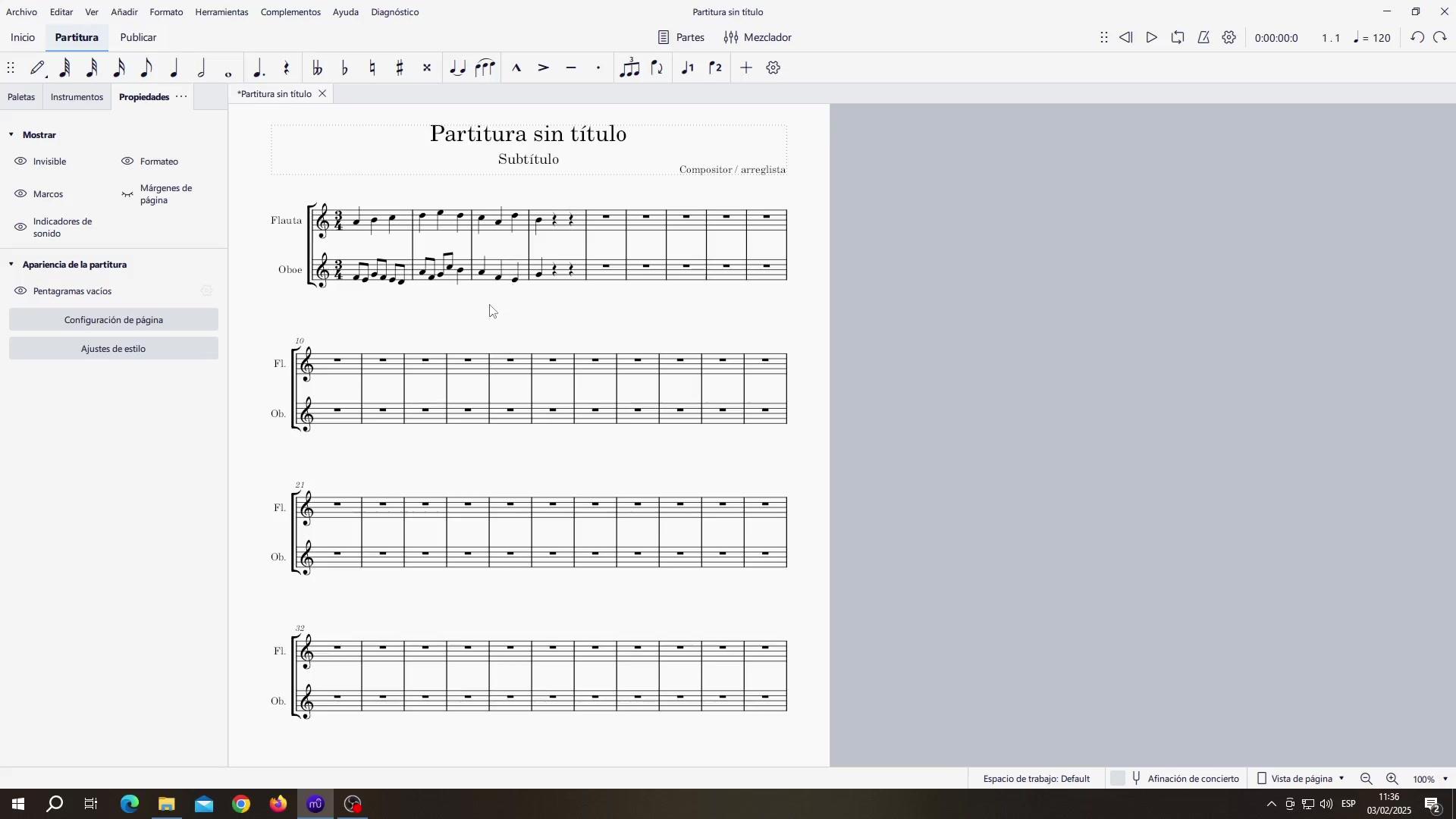Click Configuración de página button

(x=114, y=320)
